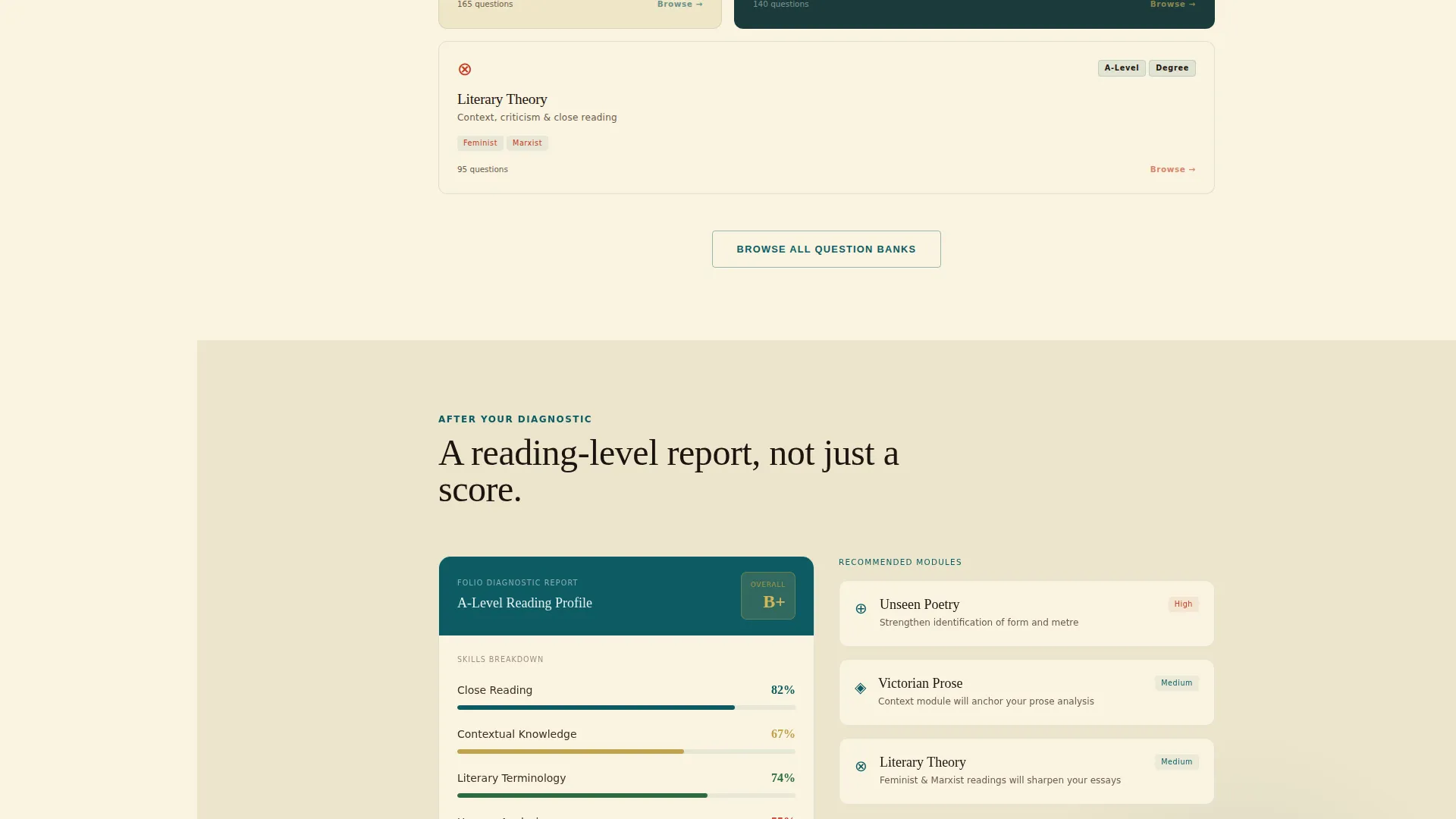Screen dimensions: 1456x819
Task: Click the 67% Contextual Knowledge score
Action: (783, 734)
